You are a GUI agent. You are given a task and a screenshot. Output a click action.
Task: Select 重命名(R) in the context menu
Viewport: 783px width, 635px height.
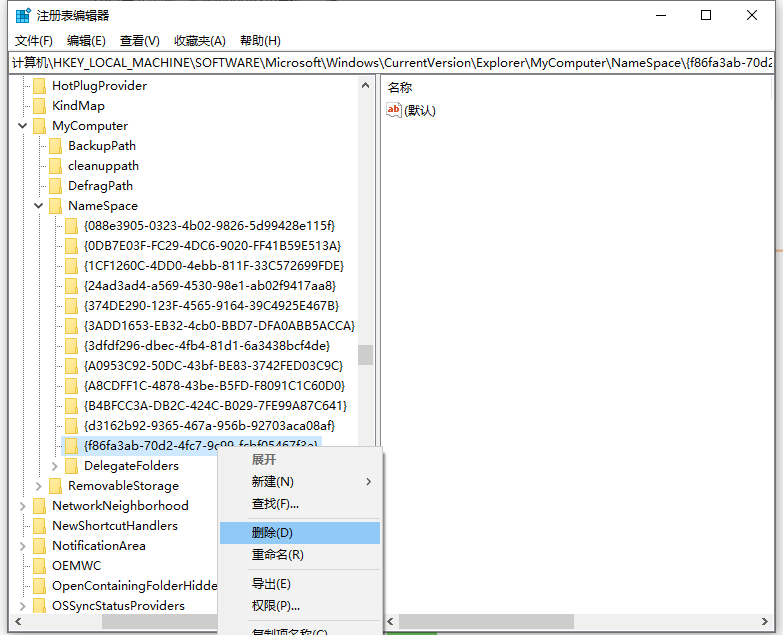click(x=277, y=555)
